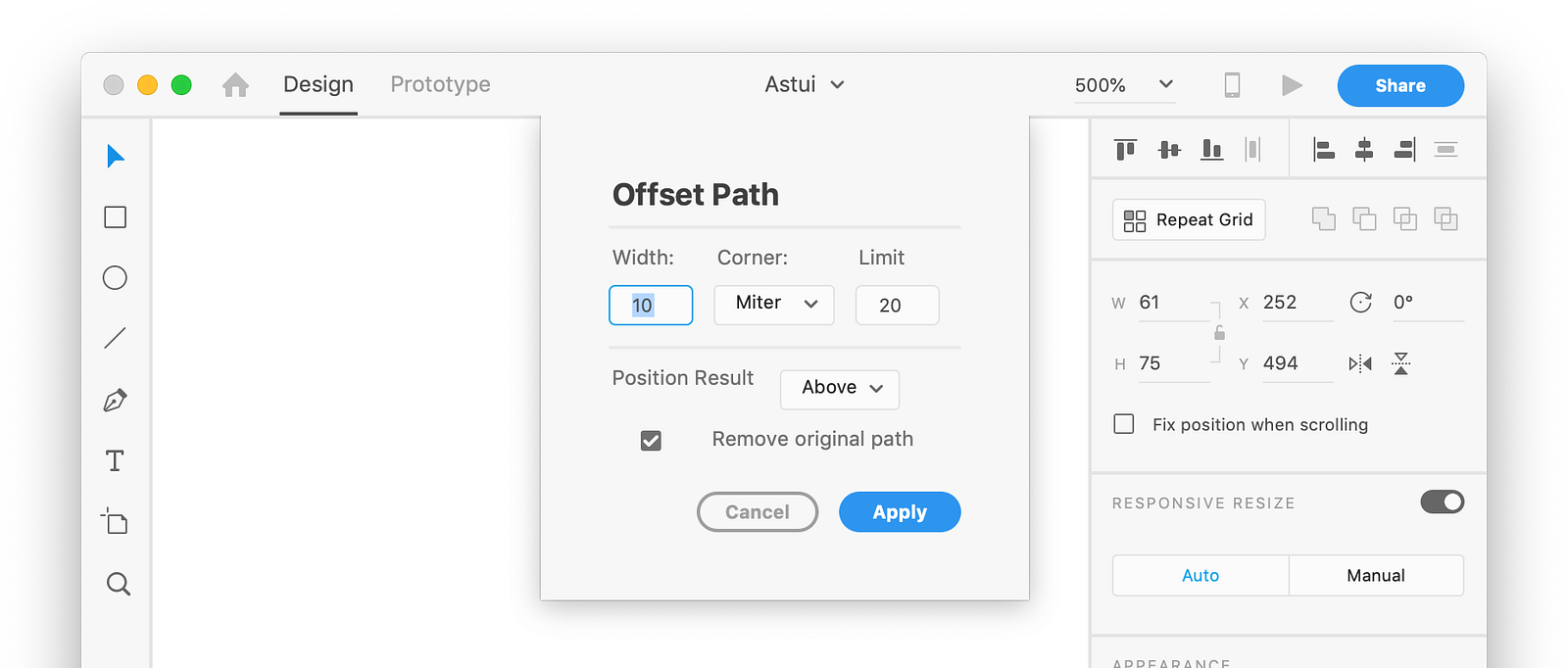This screenshot has height=668, width=1568.
Task: Select the Text tool
Action: tap(115, 460)
